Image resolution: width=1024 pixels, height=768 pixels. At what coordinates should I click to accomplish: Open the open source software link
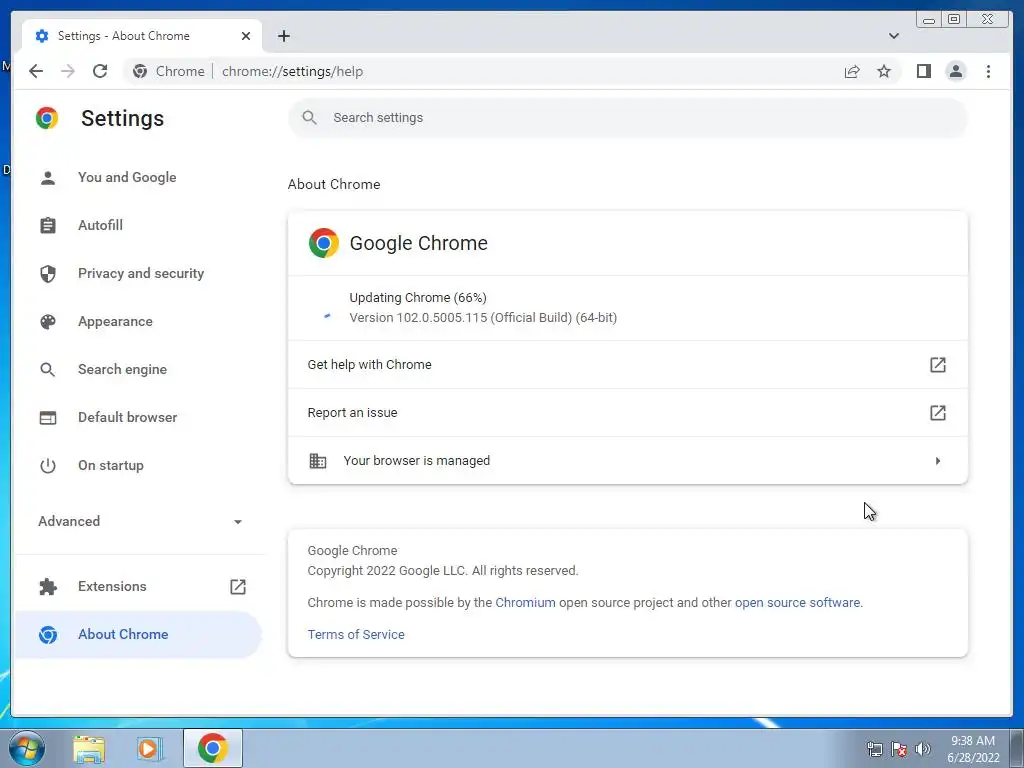click(797, 602)
